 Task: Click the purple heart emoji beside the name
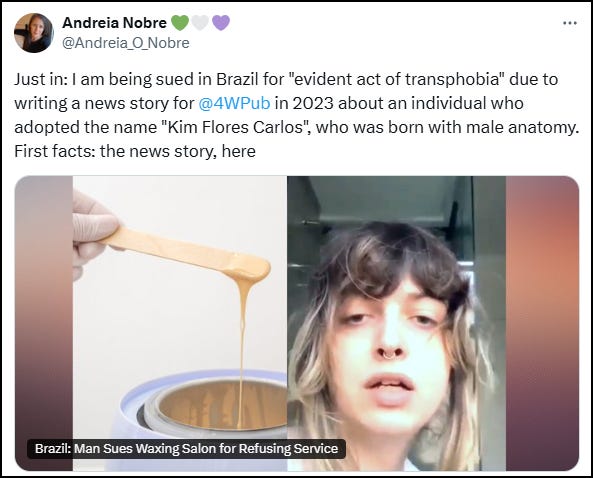[220, 23]
